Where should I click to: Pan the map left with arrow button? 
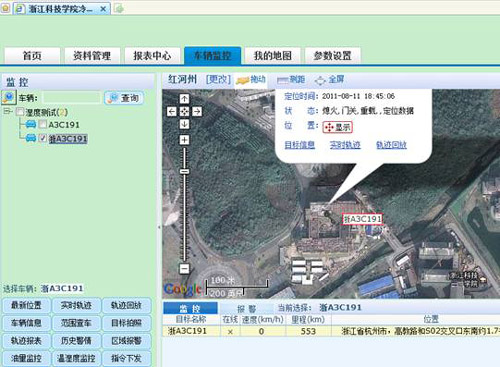tap(172, 111)
